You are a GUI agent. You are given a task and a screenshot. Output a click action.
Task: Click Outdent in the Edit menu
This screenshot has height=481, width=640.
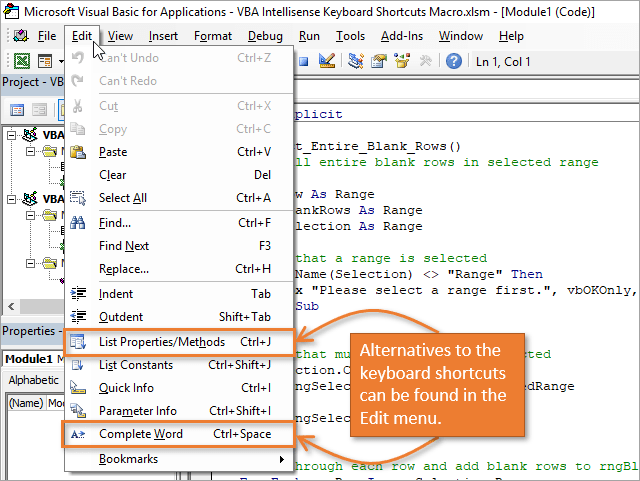[x=121, y=316]
